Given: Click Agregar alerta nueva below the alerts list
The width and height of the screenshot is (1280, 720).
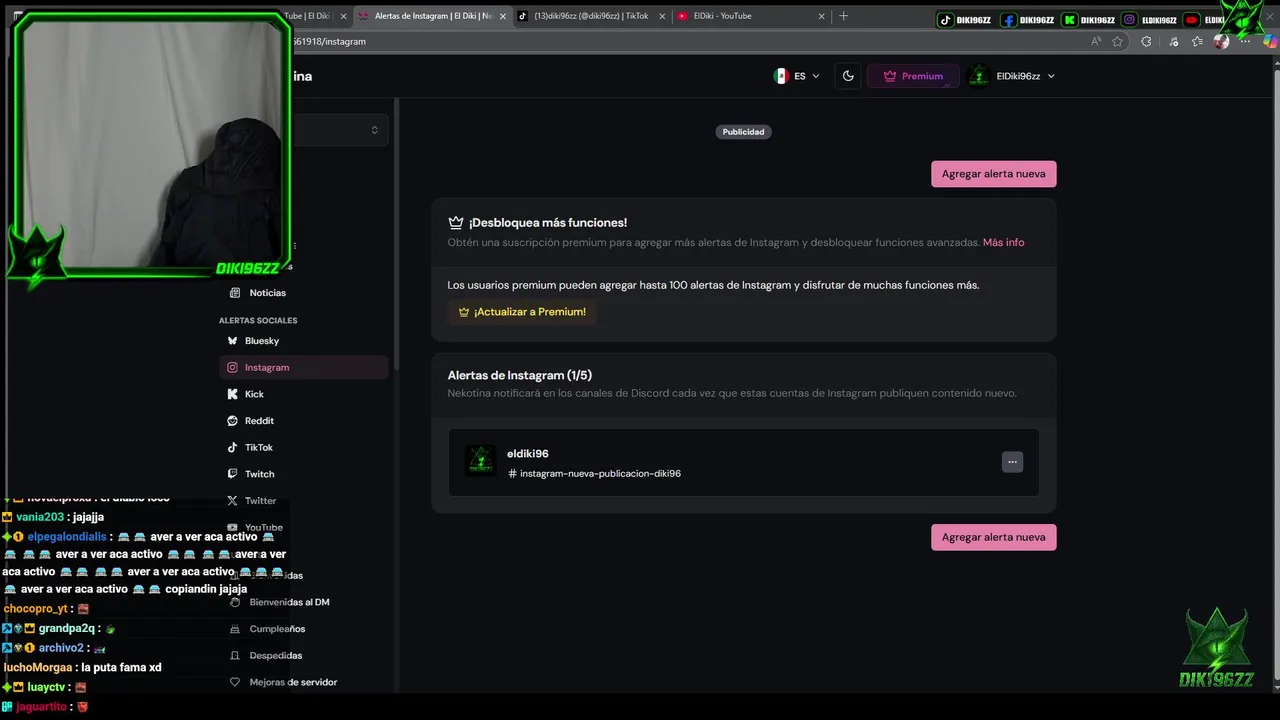Looking at the screenshot, I should [993, 537].
